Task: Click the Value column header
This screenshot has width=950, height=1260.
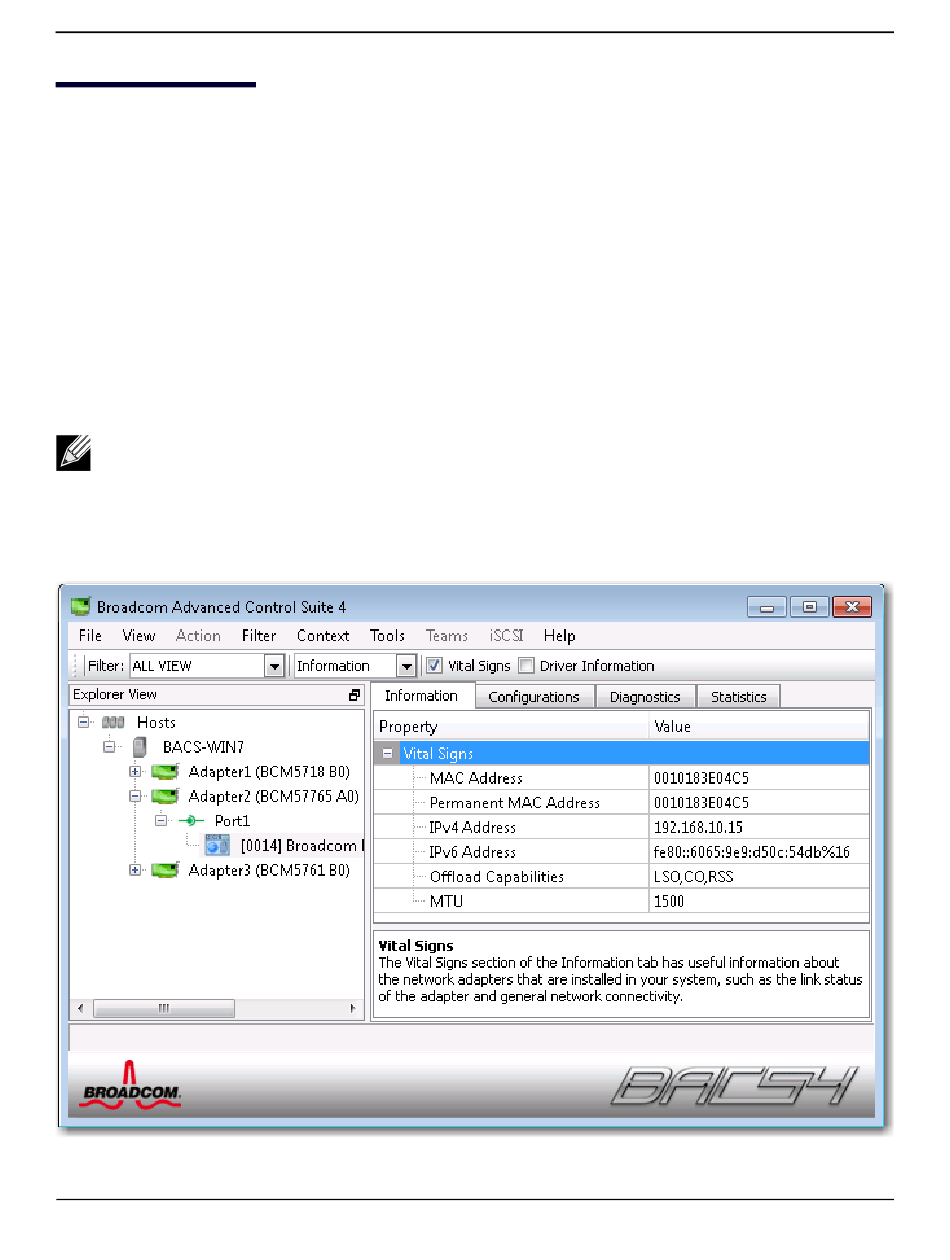Action: (759, 727)
